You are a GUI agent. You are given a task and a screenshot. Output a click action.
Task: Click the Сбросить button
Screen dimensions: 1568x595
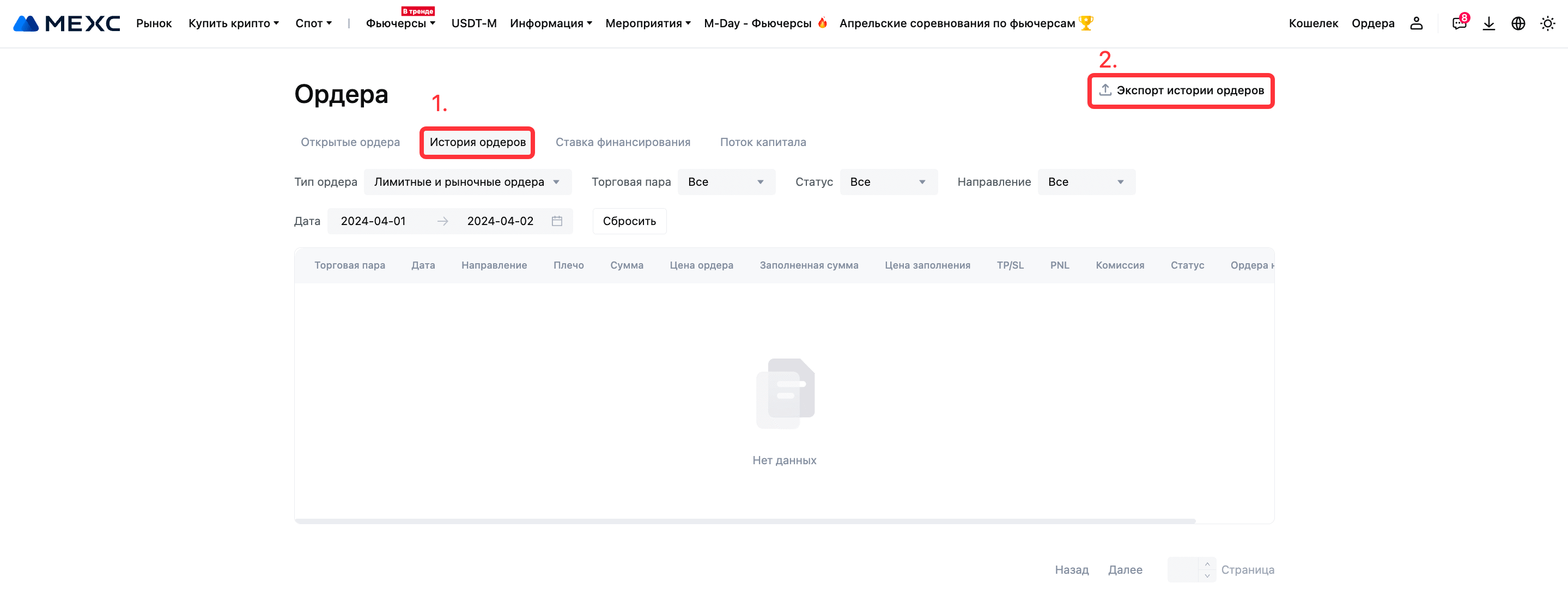coord(629,221)
